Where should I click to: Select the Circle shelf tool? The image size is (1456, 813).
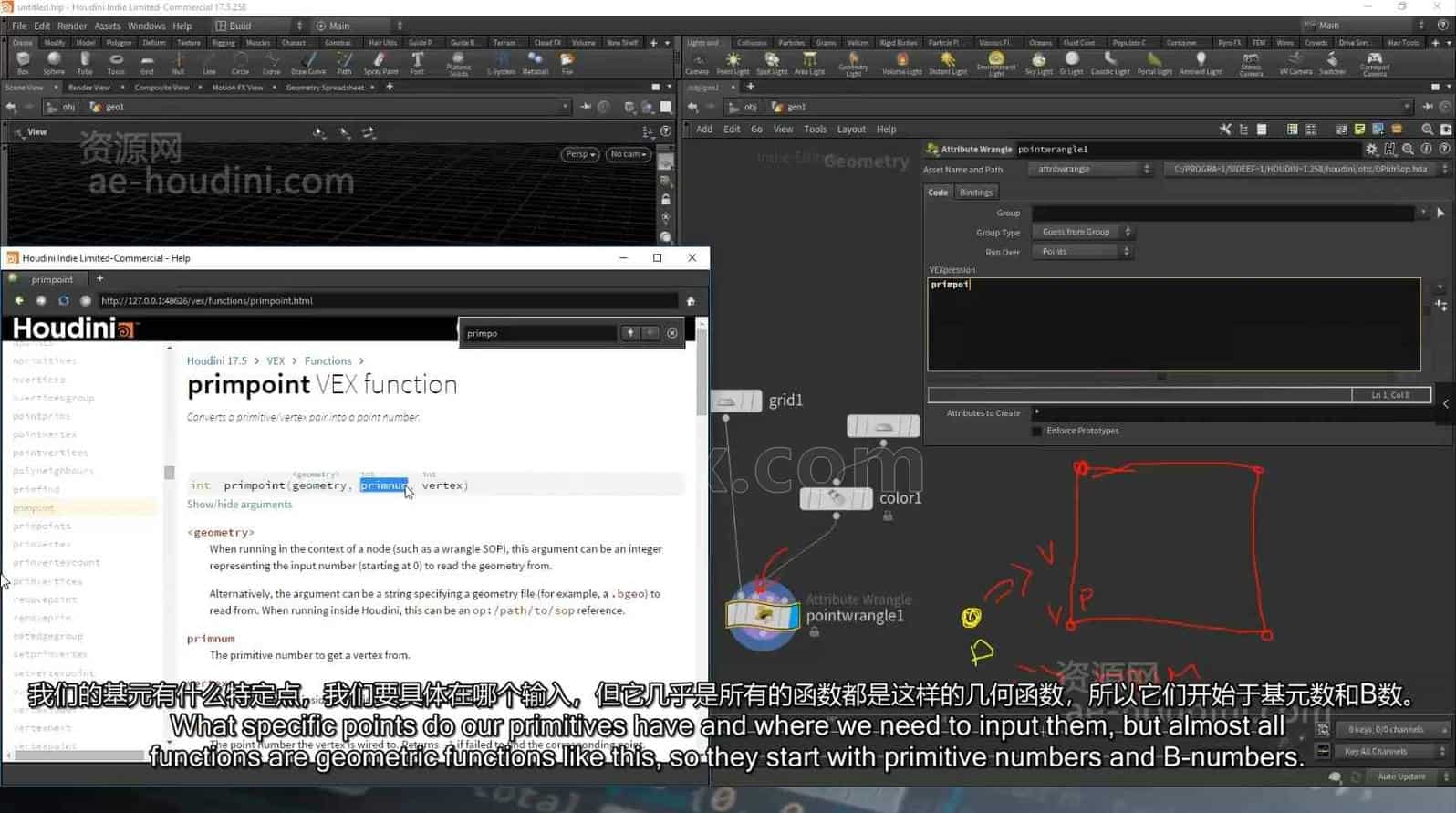click(x=240, y=63)
